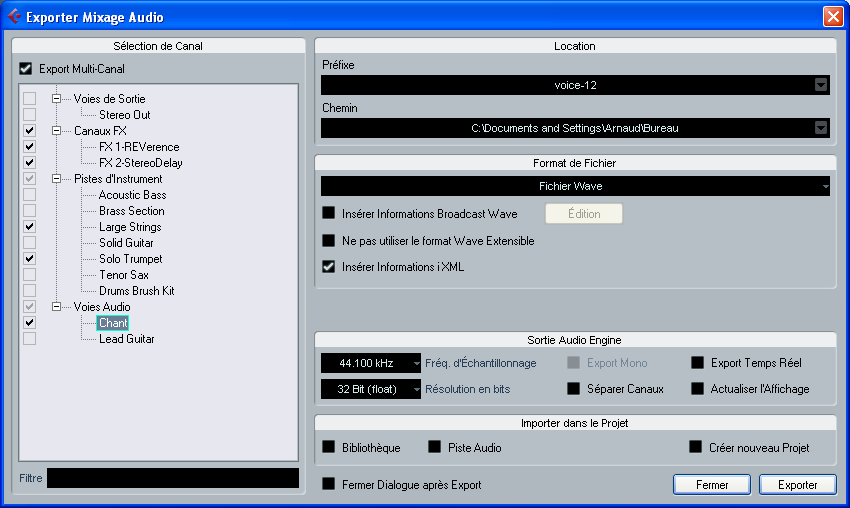Viewport: 850px width, 508px height.
Task: Select the Pistes d'Instrument group label
Action: pos(118,179)
